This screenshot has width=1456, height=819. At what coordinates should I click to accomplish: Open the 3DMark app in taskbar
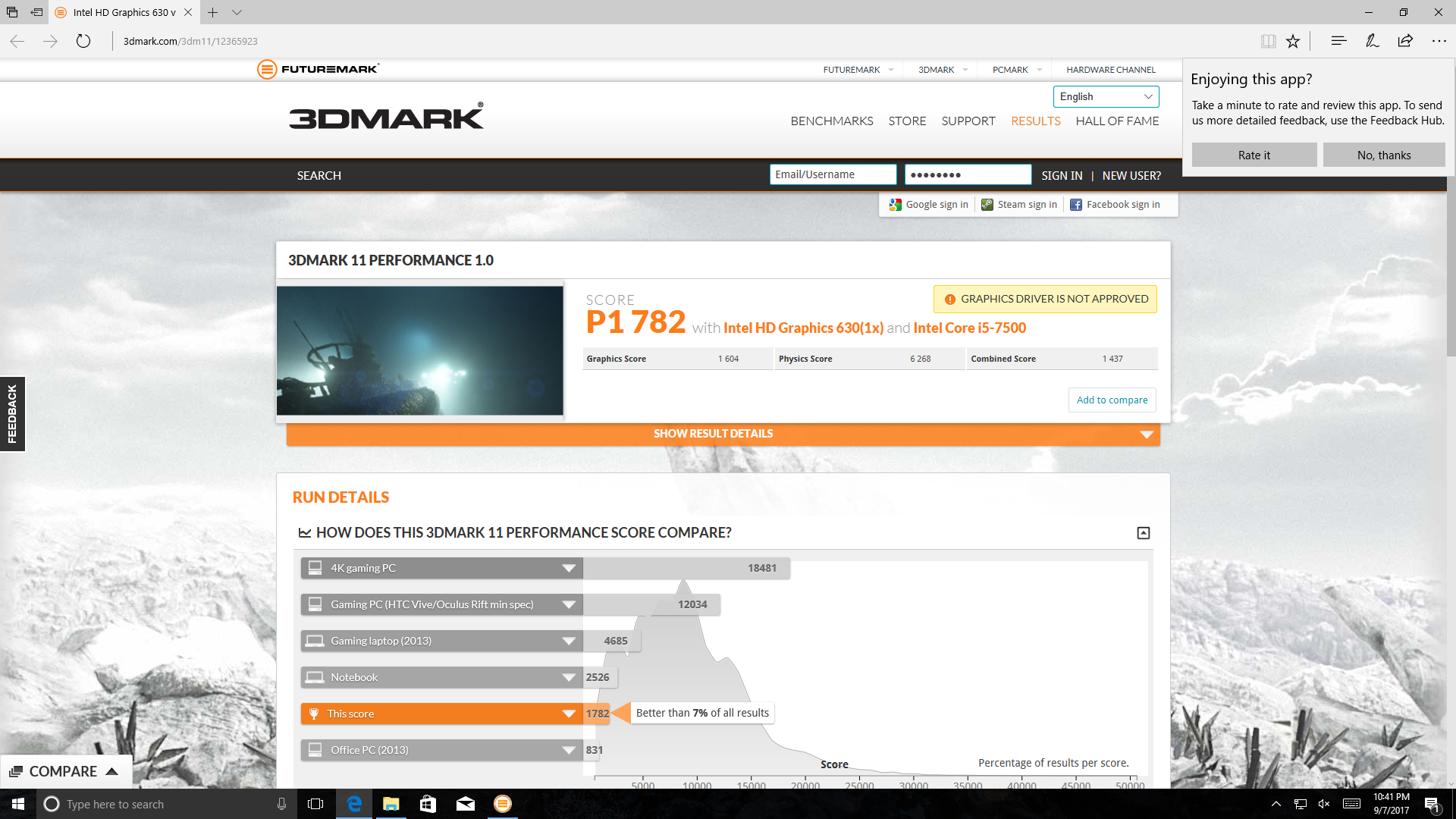503,804
